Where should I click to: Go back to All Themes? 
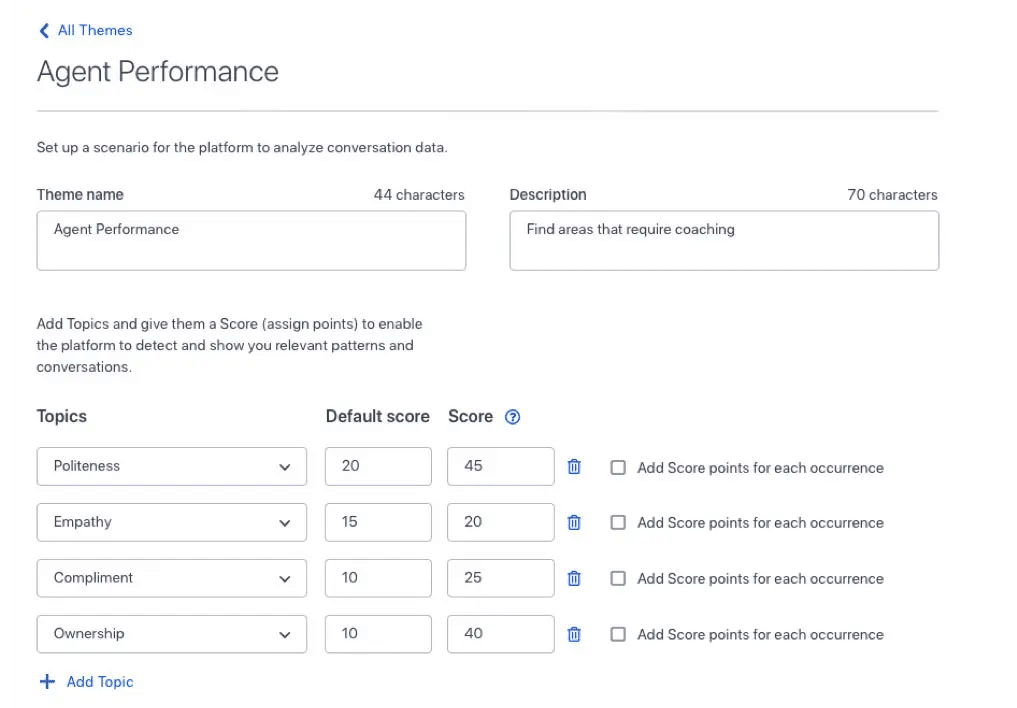click(94, 31)
